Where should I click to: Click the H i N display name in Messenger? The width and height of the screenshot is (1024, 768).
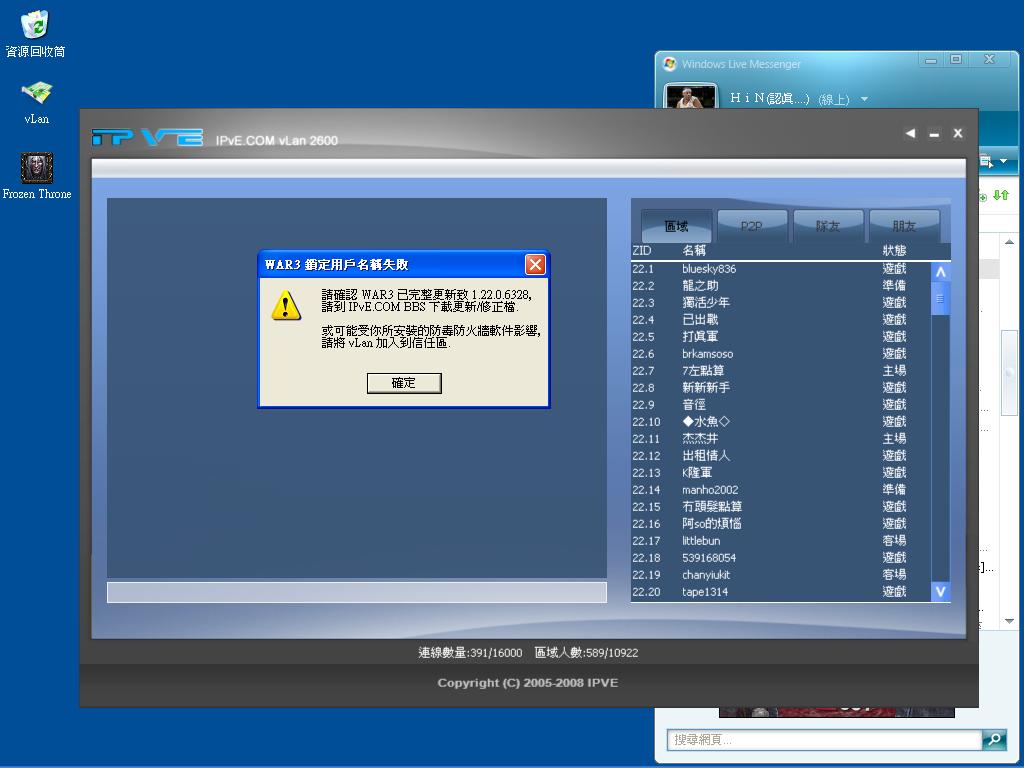tap(770, 99)
